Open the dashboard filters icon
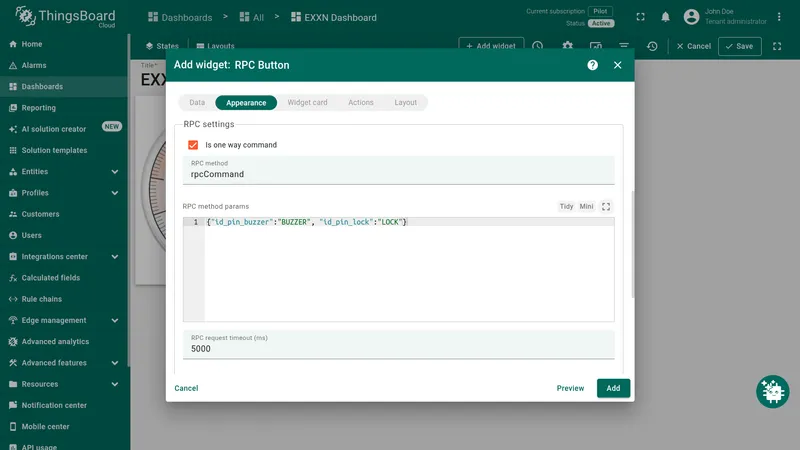Viewport: 800px width, 450px height. pyautogui.click(x=623, y=46)
